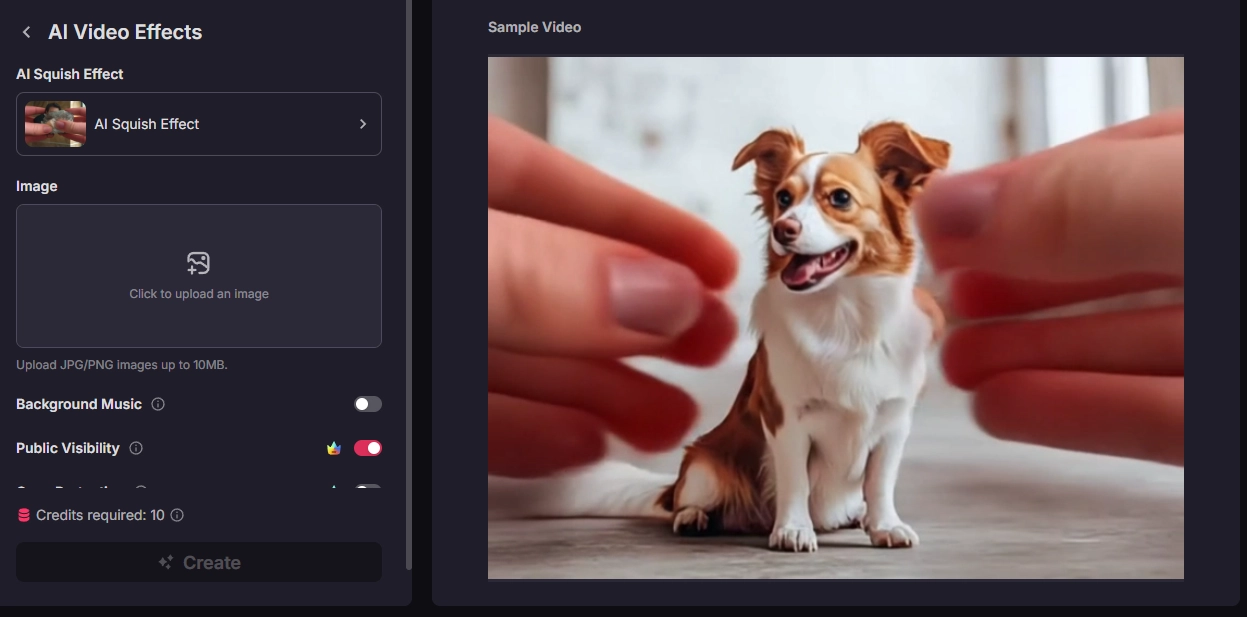Viewport: 1247px width, 617px height.
Task: Open the info icon after Credits required
Action: point(177,515)
